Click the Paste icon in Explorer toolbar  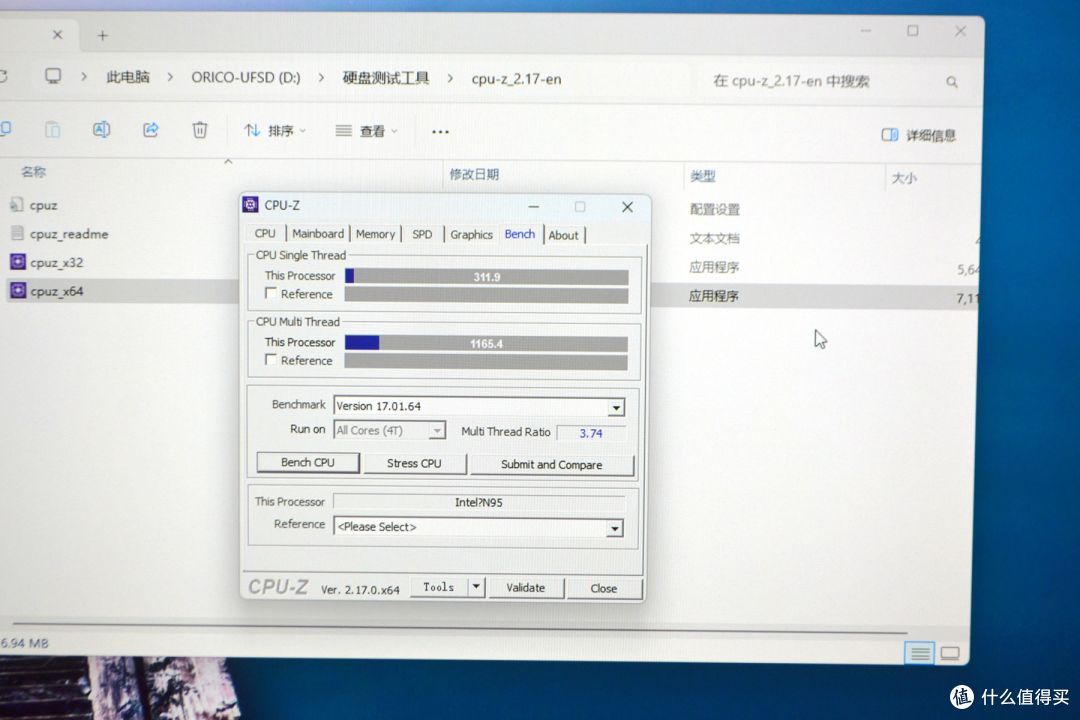click(x=52, y=129)
